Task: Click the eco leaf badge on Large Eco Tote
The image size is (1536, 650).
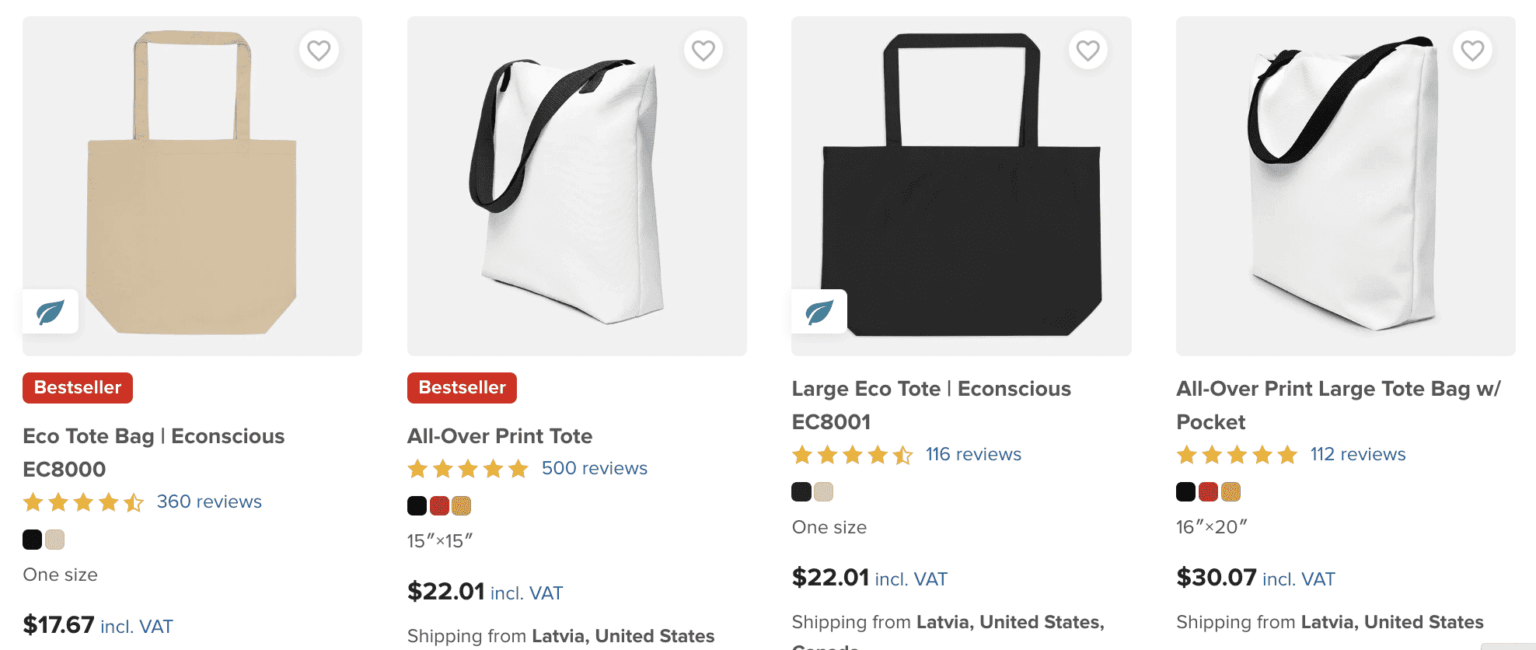Action: [819, 311]
